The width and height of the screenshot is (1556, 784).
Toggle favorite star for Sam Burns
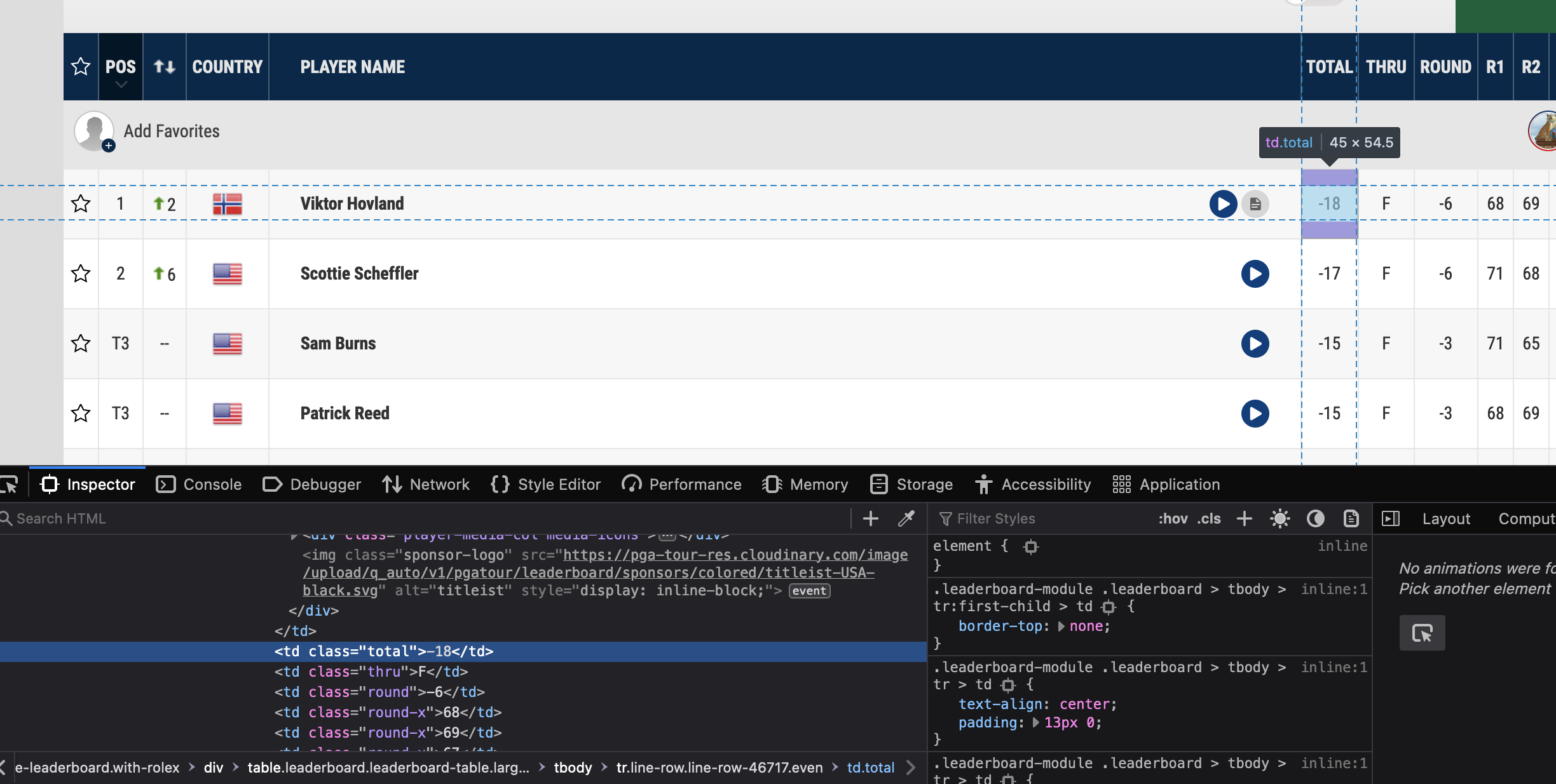click(x=81, y=344)
